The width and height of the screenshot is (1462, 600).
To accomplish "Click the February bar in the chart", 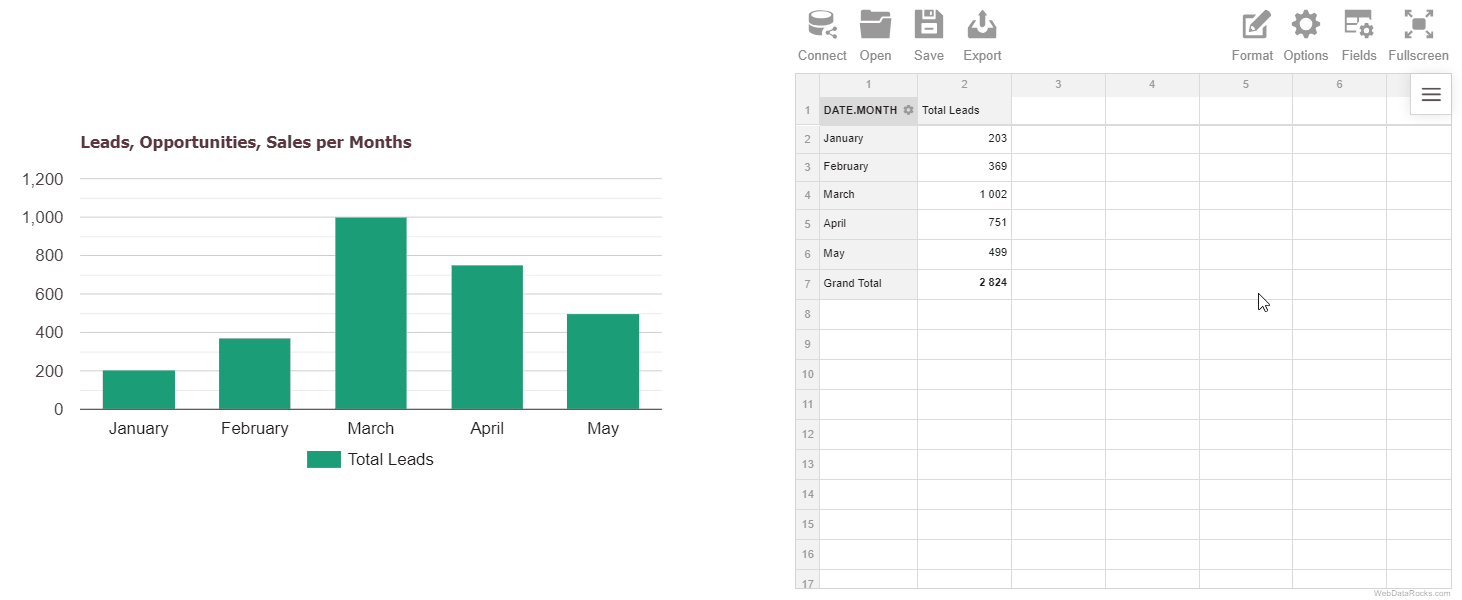I will pyautogui.click(x=255, y=374).
